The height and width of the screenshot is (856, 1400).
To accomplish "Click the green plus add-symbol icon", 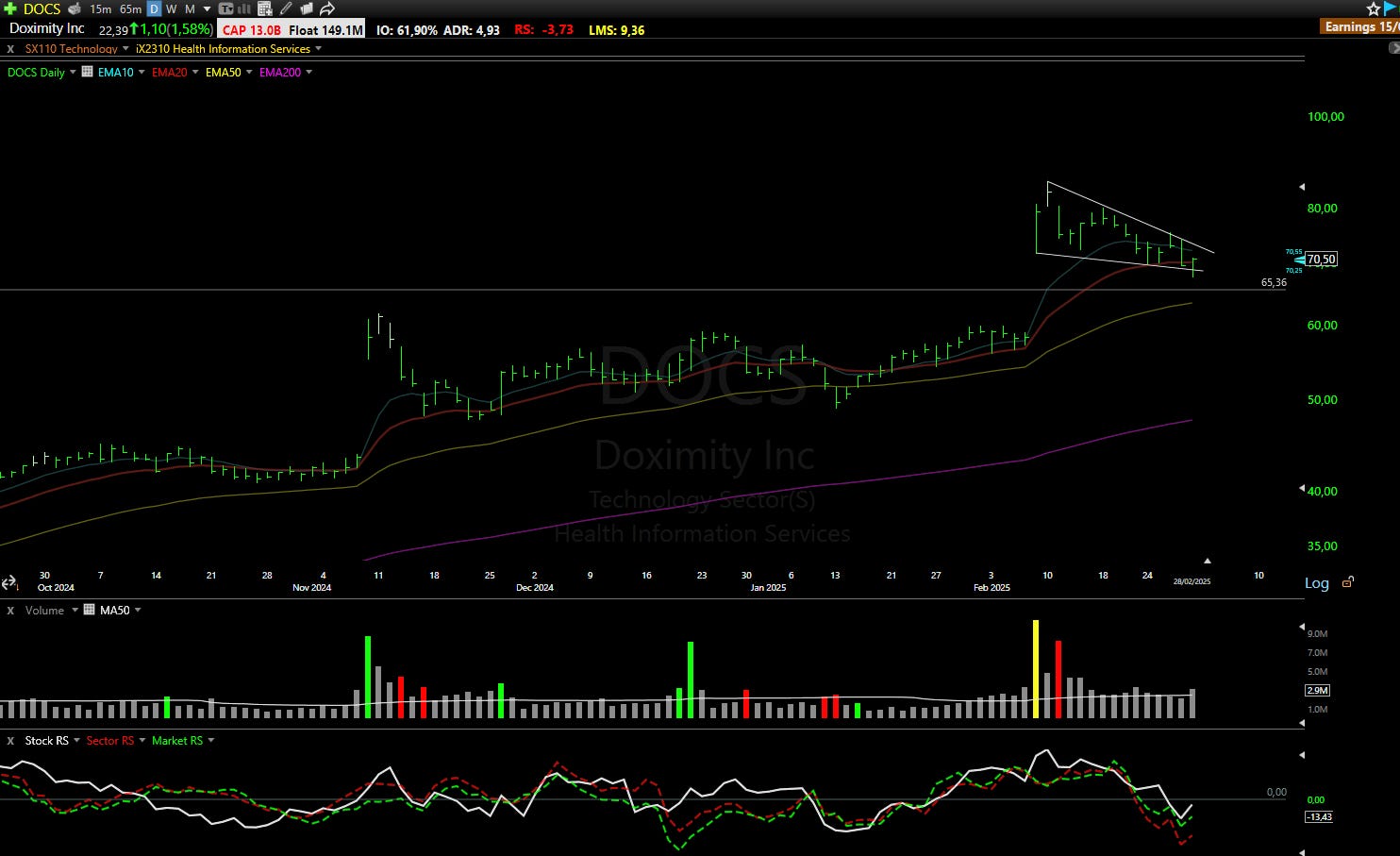I will pyautogui.click(x=9, y=8).
